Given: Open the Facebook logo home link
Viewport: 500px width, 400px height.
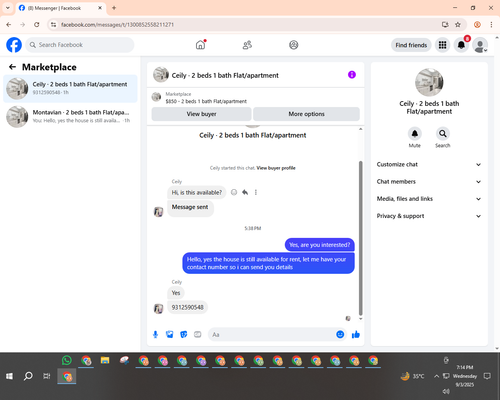Looking at the screenshot, I should tap(14, 45).
